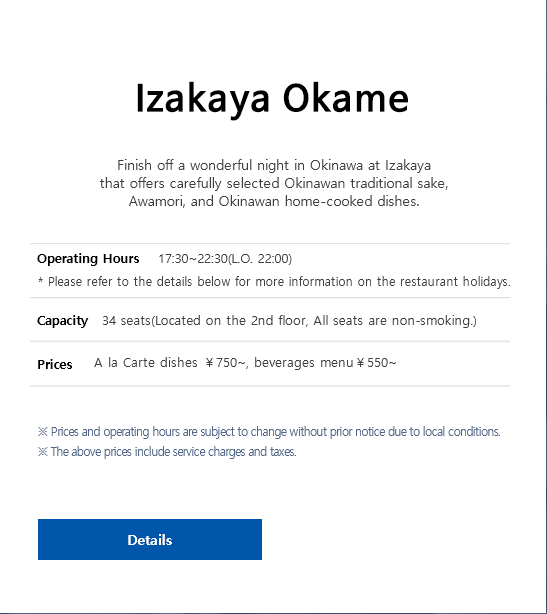Click the restaurant holidays note
Viewport: 547px width, 614px height.
[279, 281]
